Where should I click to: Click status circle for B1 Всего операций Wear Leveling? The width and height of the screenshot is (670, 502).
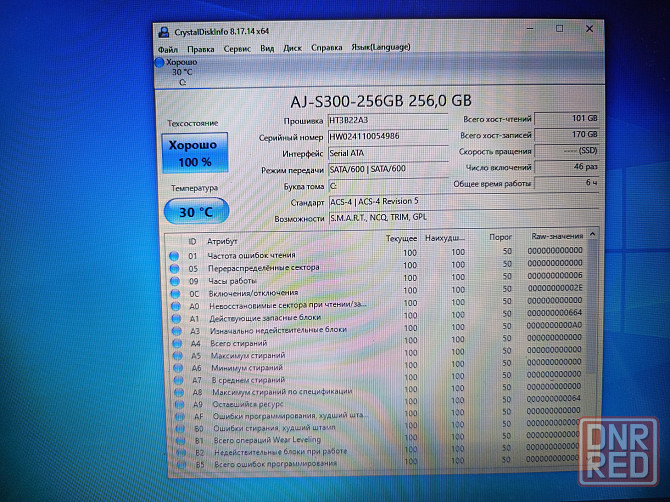click(x=181, y=440)
